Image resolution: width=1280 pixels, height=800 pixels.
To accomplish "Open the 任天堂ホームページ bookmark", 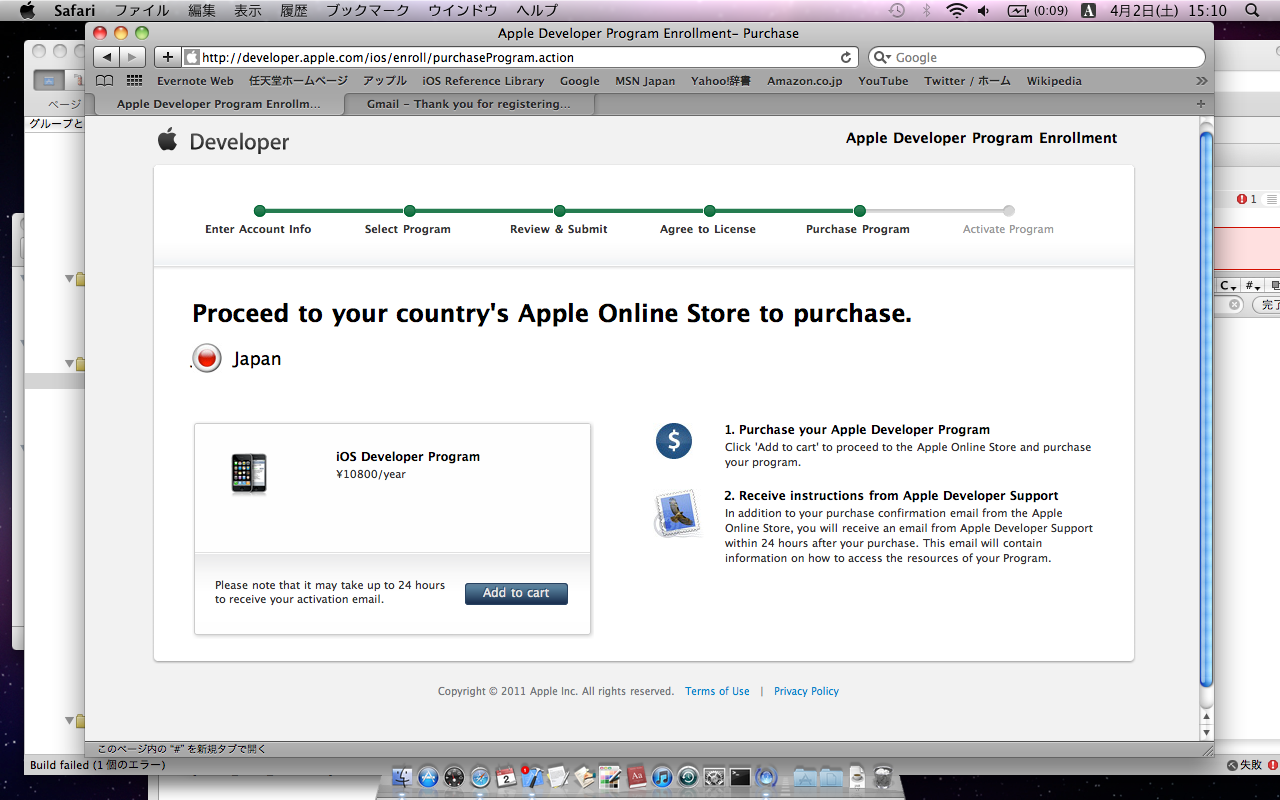I will pyautogui.click(x=298, y=81).
